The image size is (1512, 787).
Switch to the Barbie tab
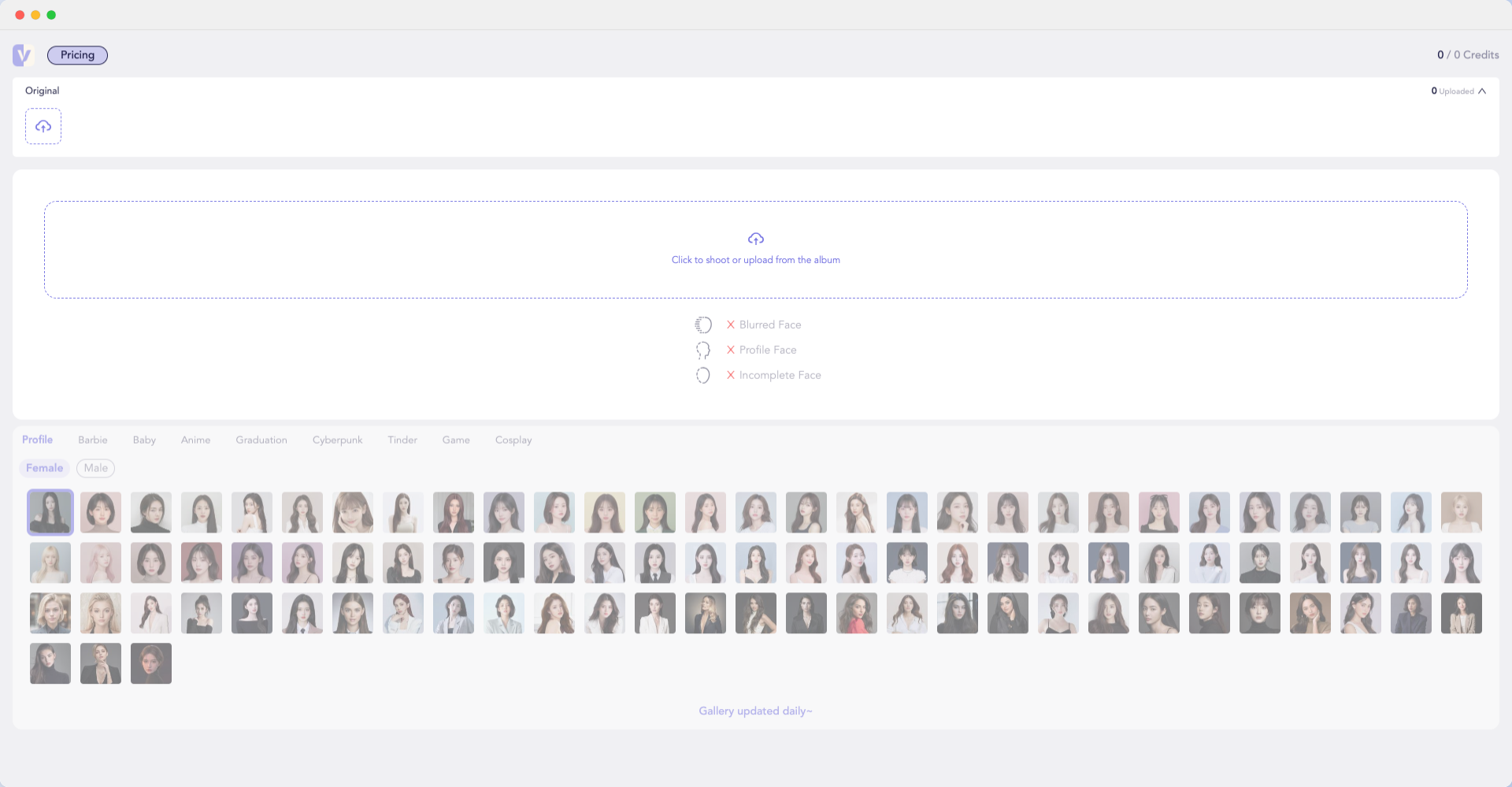tap(92, 440)
